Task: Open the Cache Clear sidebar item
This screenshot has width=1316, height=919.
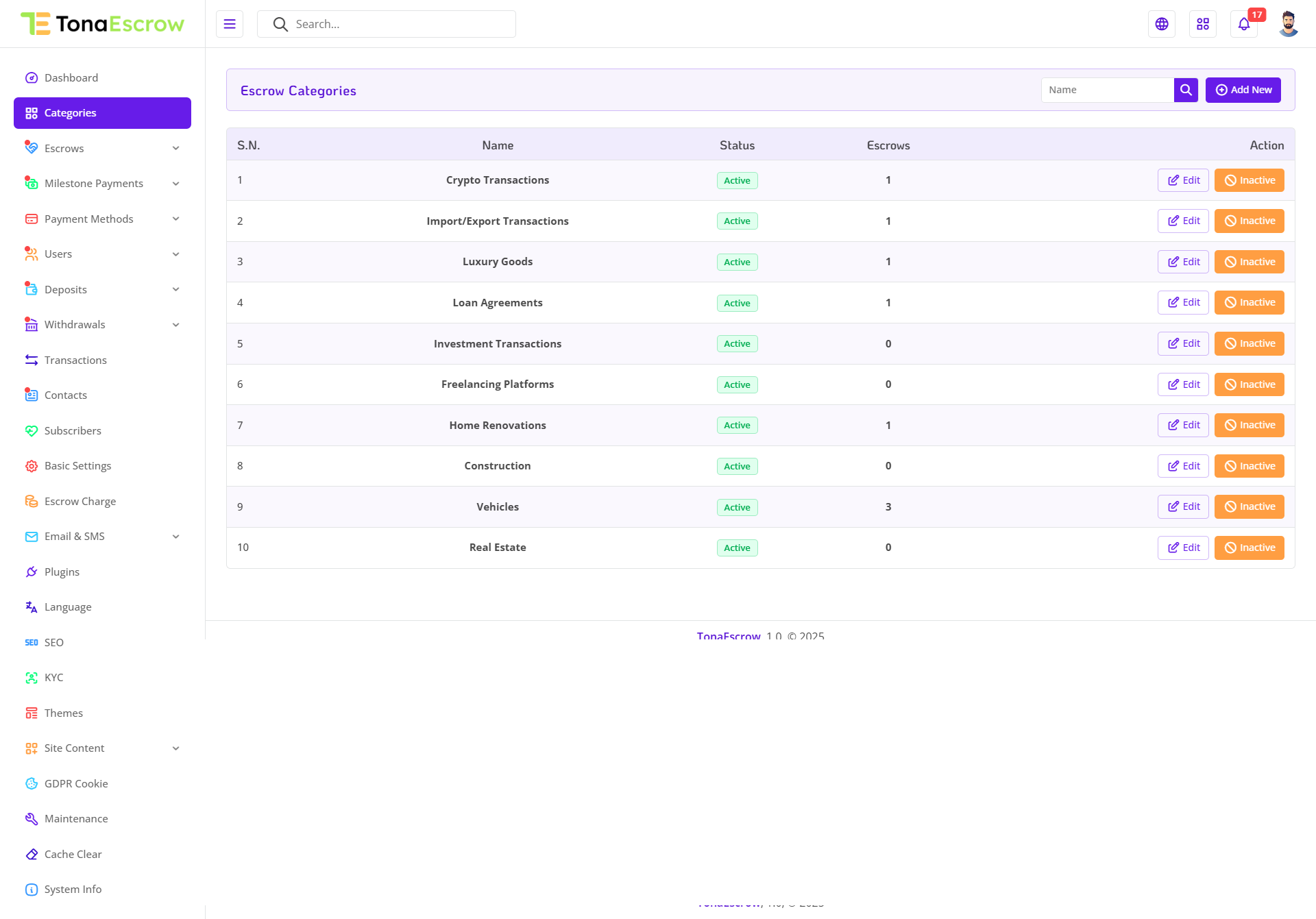Action: click(x=73, y=854)
